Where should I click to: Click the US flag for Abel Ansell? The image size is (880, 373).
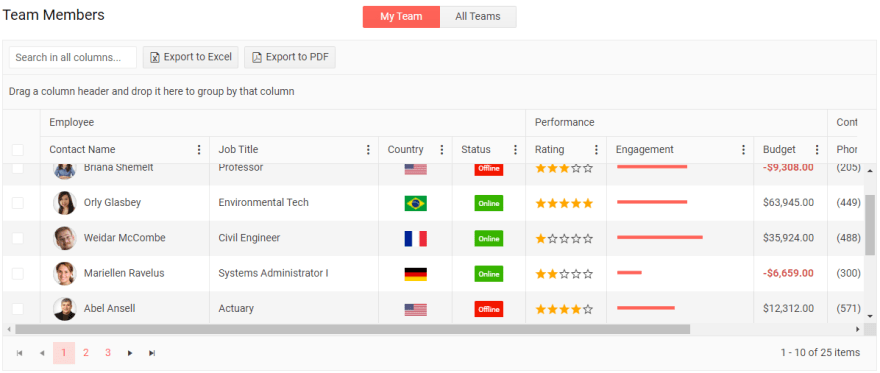(x=415, y=309)
